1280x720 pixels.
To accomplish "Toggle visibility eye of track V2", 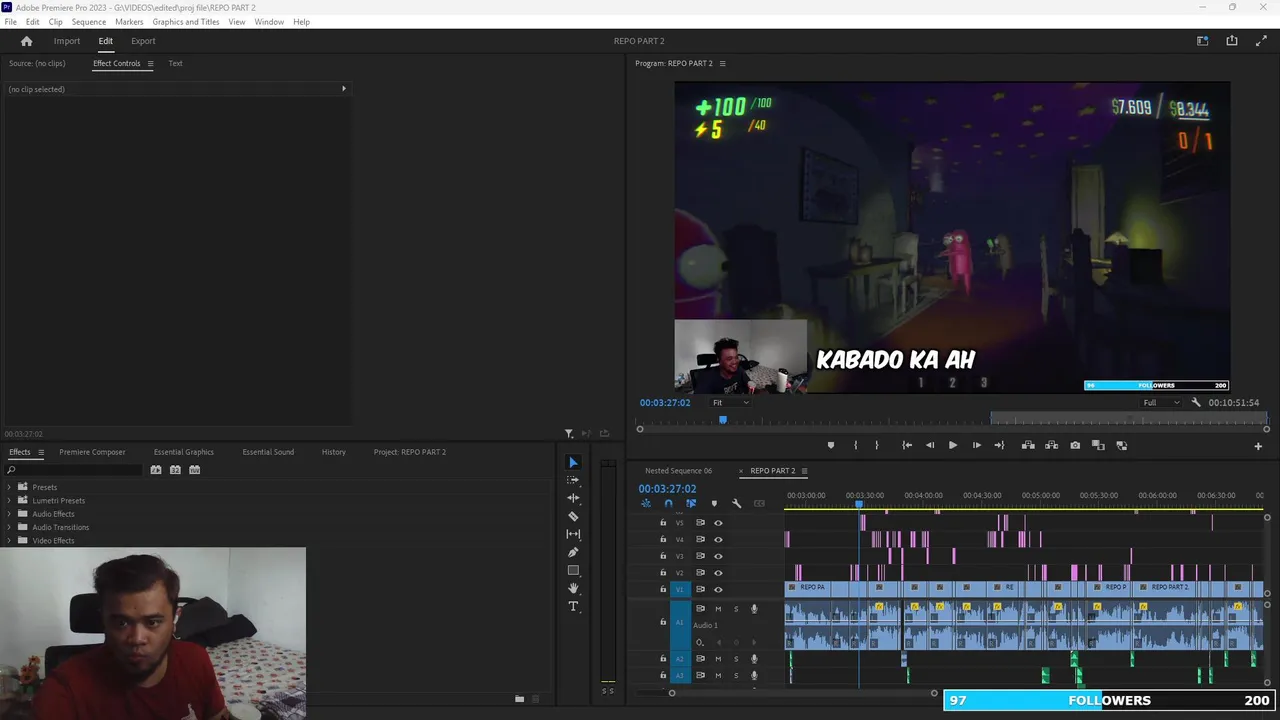I will (718, 573).
